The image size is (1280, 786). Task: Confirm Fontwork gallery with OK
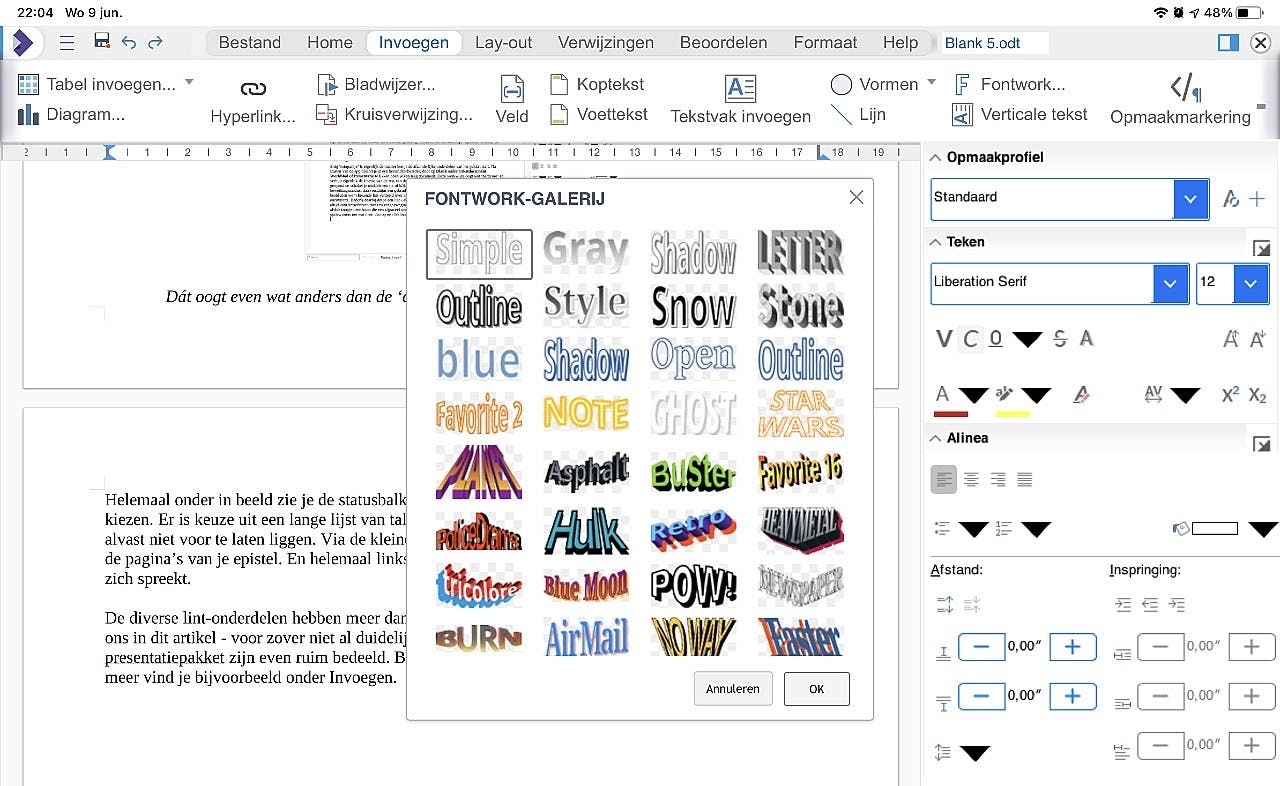pyautogui.click(x=817, y=689)
